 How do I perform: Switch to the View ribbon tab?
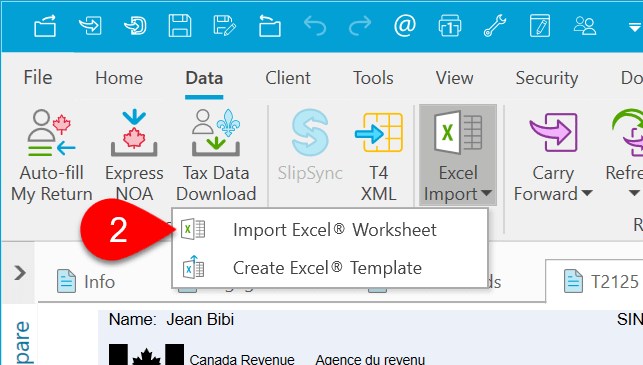coord(454,78)
